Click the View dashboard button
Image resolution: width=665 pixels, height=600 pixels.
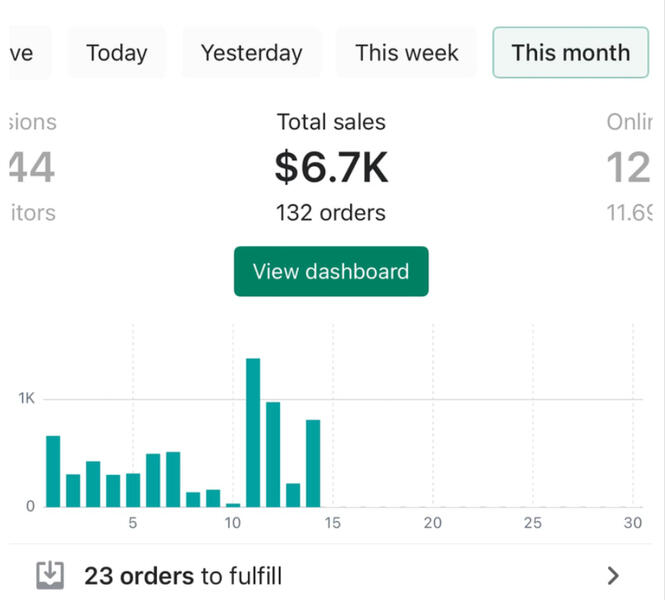[x=331, y=272]
